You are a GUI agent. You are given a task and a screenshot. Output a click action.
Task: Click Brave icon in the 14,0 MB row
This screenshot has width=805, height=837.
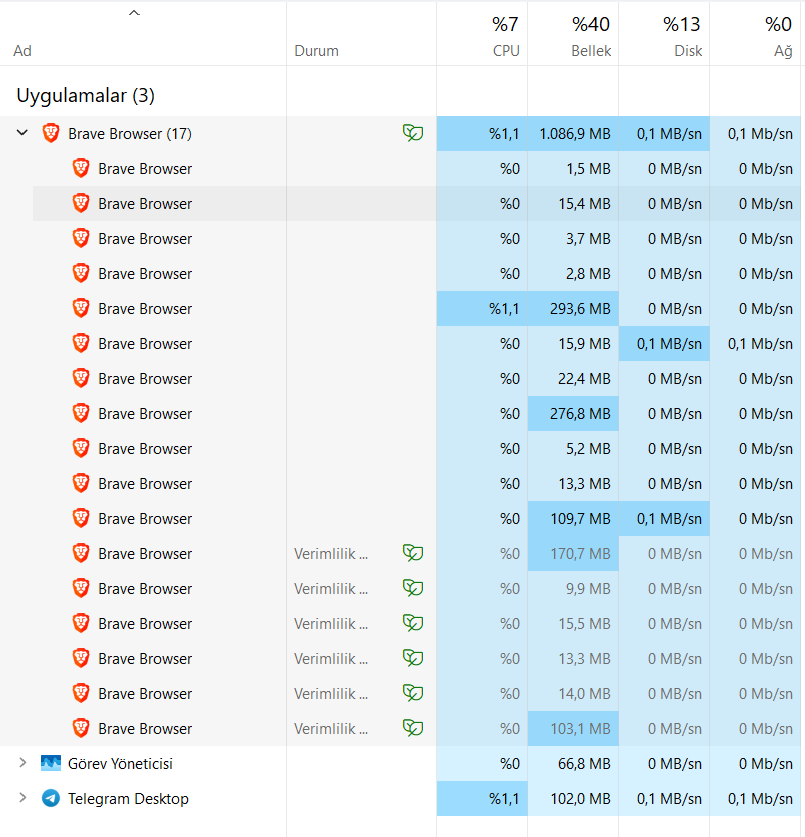81,693
